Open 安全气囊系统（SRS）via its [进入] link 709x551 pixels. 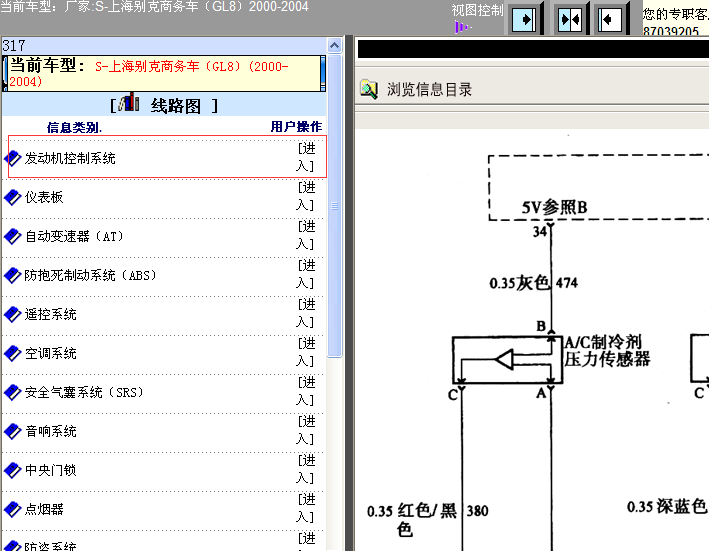tap(306, 391)
